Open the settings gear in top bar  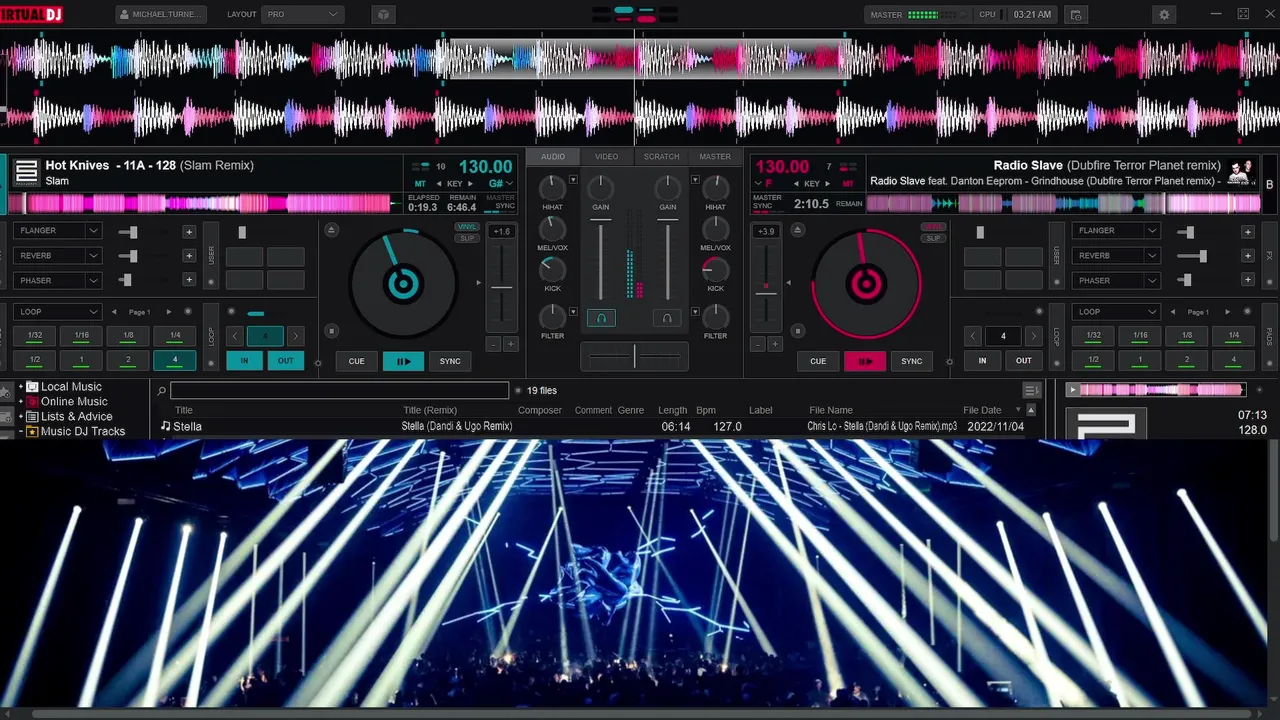[1164, 15]
